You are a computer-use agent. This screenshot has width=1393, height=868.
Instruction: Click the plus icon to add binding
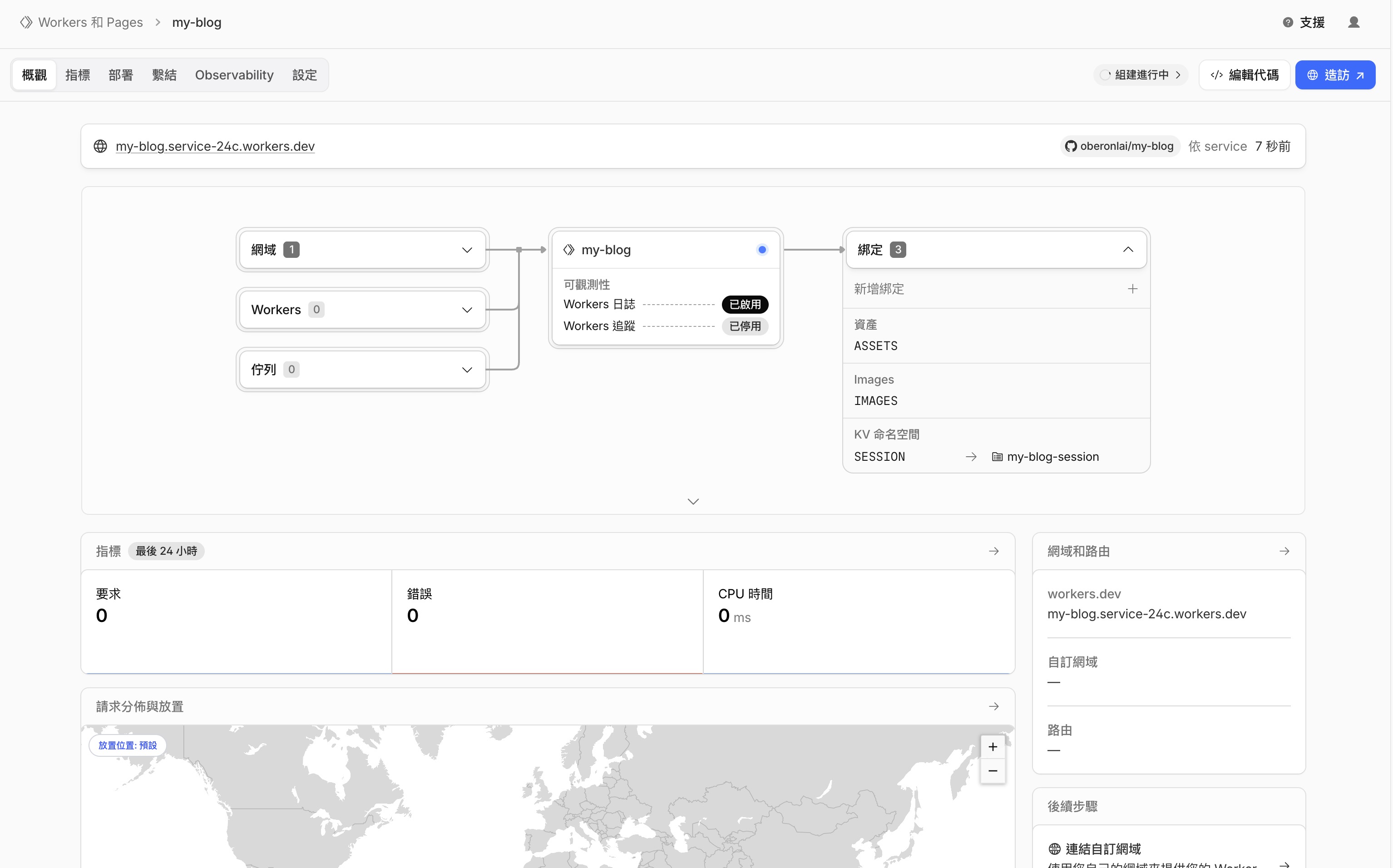point(1132,289)
